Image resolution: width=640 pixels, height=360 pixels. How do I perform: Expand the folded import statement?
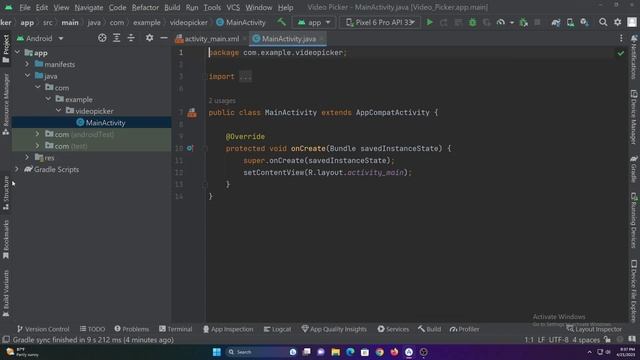point(245,77)
